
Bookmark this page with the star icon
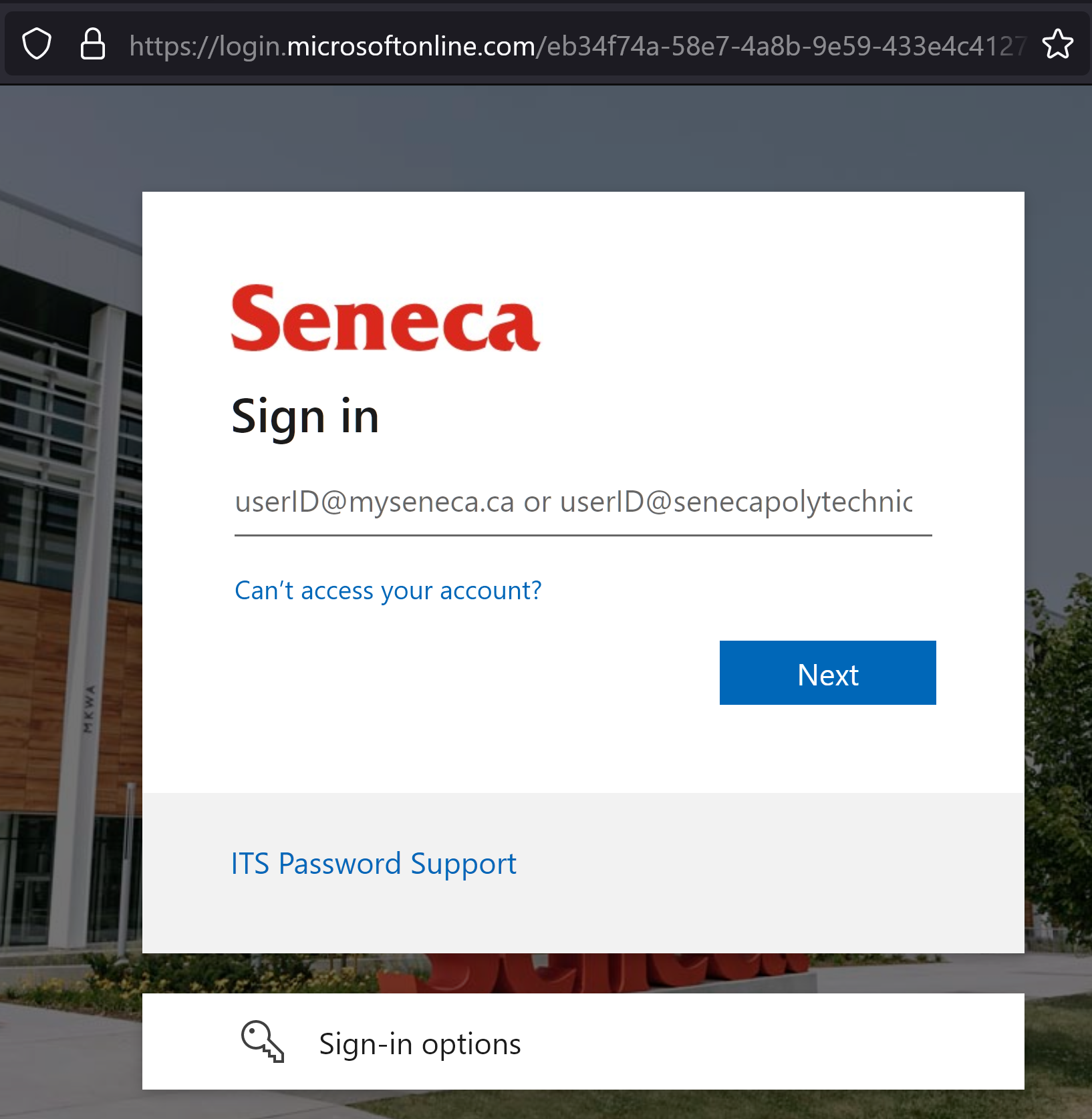coord(1058,45)
